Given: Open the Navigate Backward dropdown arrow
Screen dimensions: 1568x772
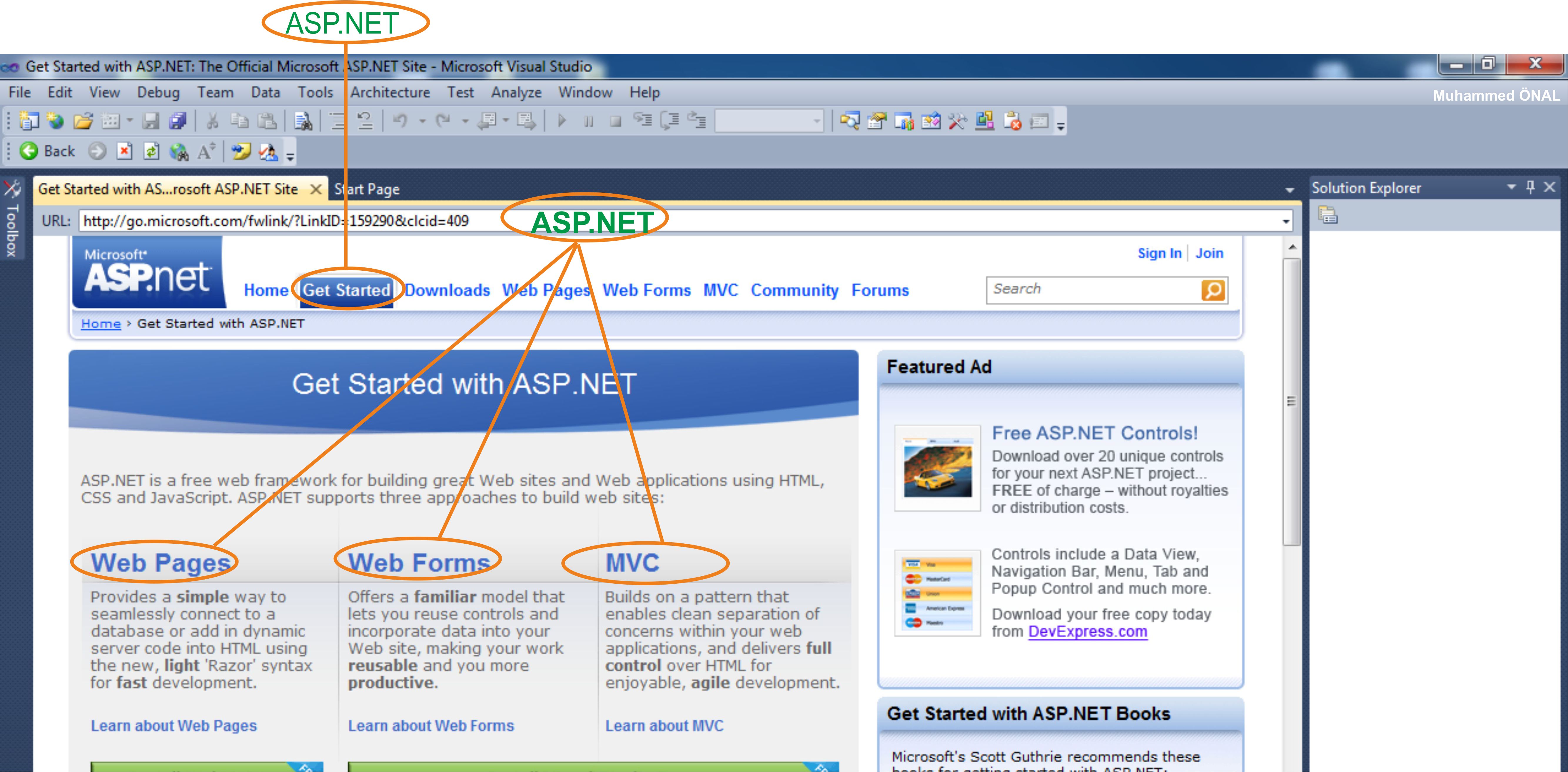Looking at the screenshot, I should pyautogui.click(x=505, y=121).
